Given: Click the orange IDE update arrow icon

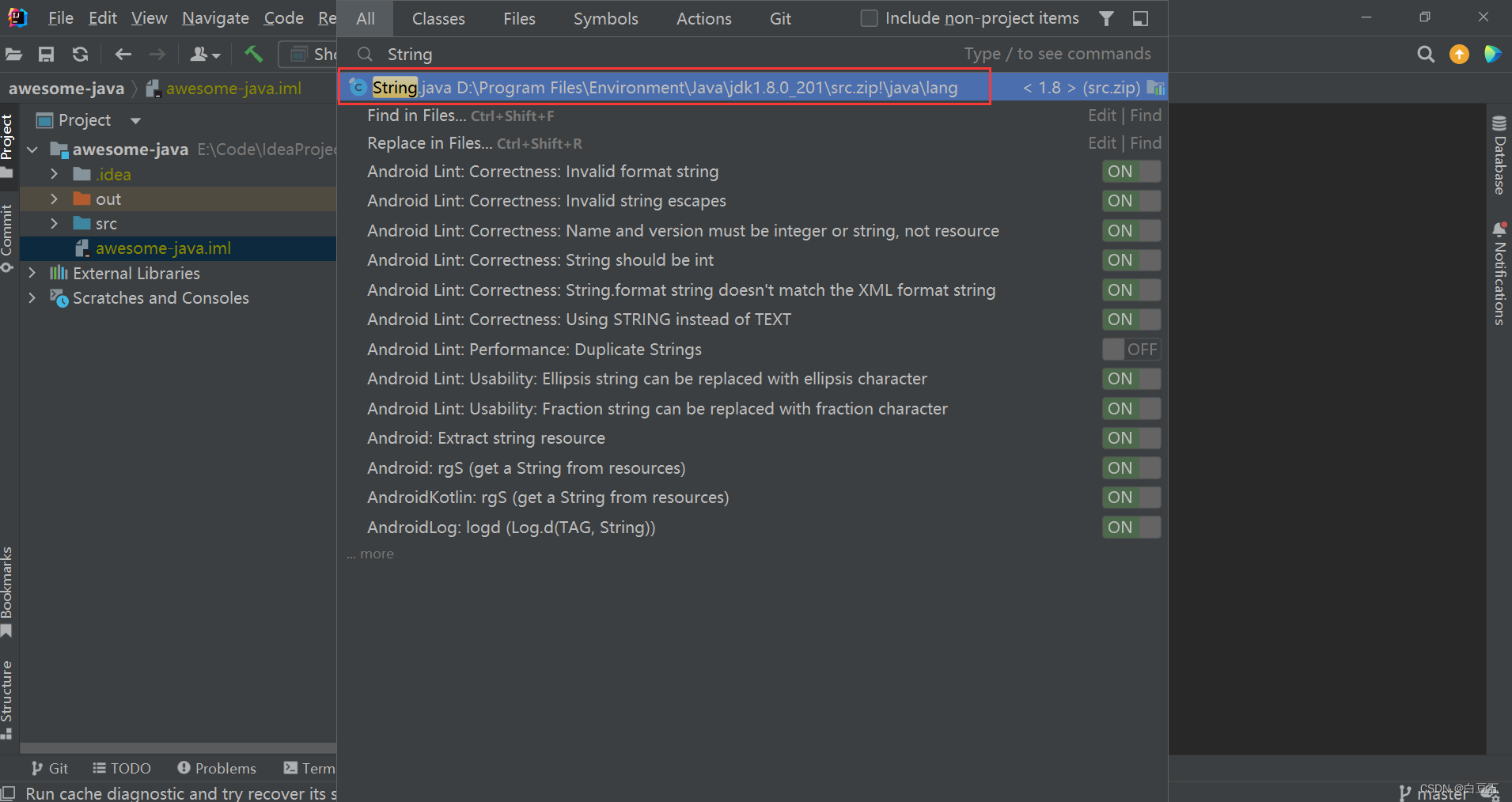Looking at the screenshot, I should 1459,54.
